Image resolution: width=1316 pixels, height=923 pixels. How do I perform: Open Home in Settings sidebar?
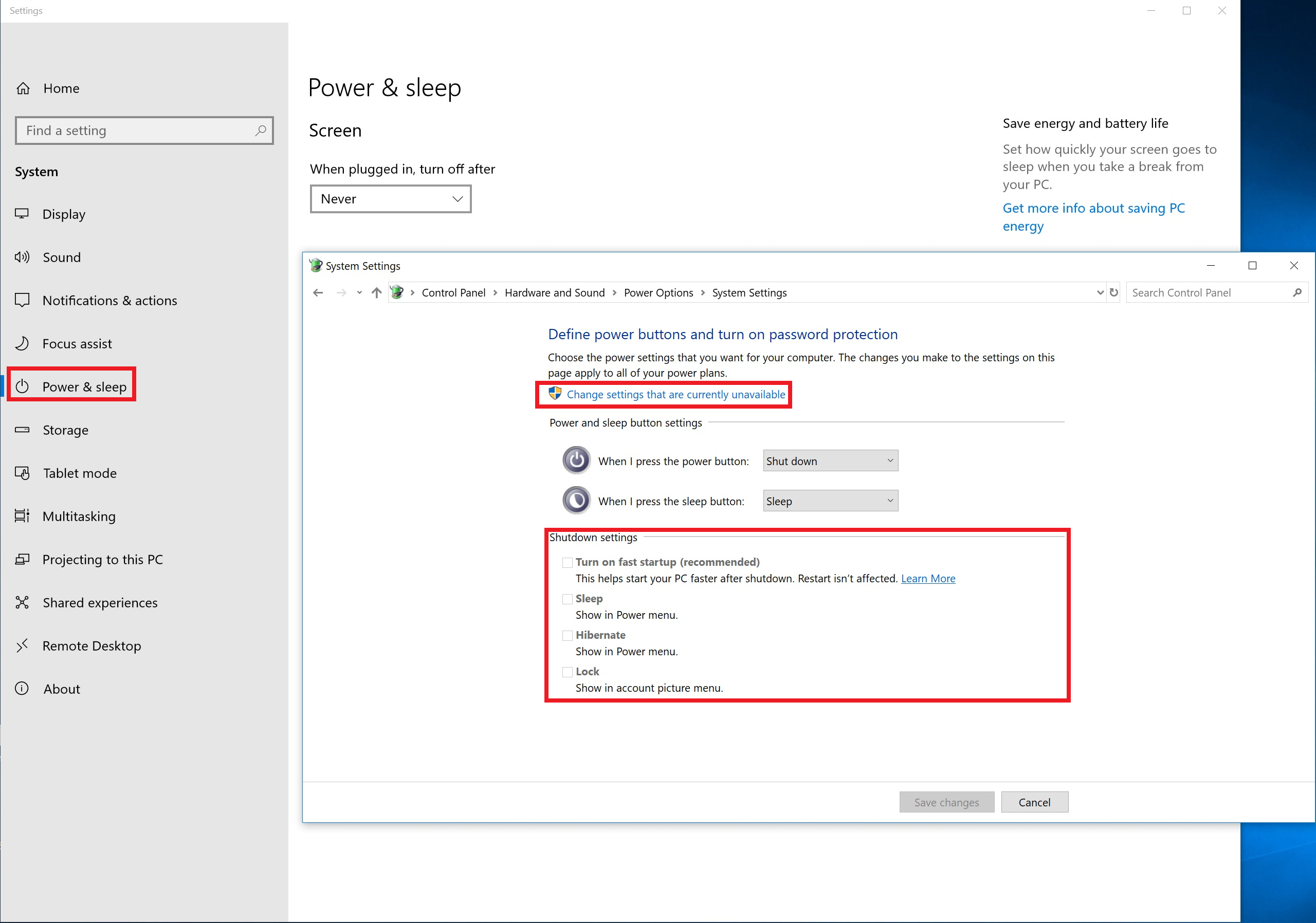click(144, 88)
